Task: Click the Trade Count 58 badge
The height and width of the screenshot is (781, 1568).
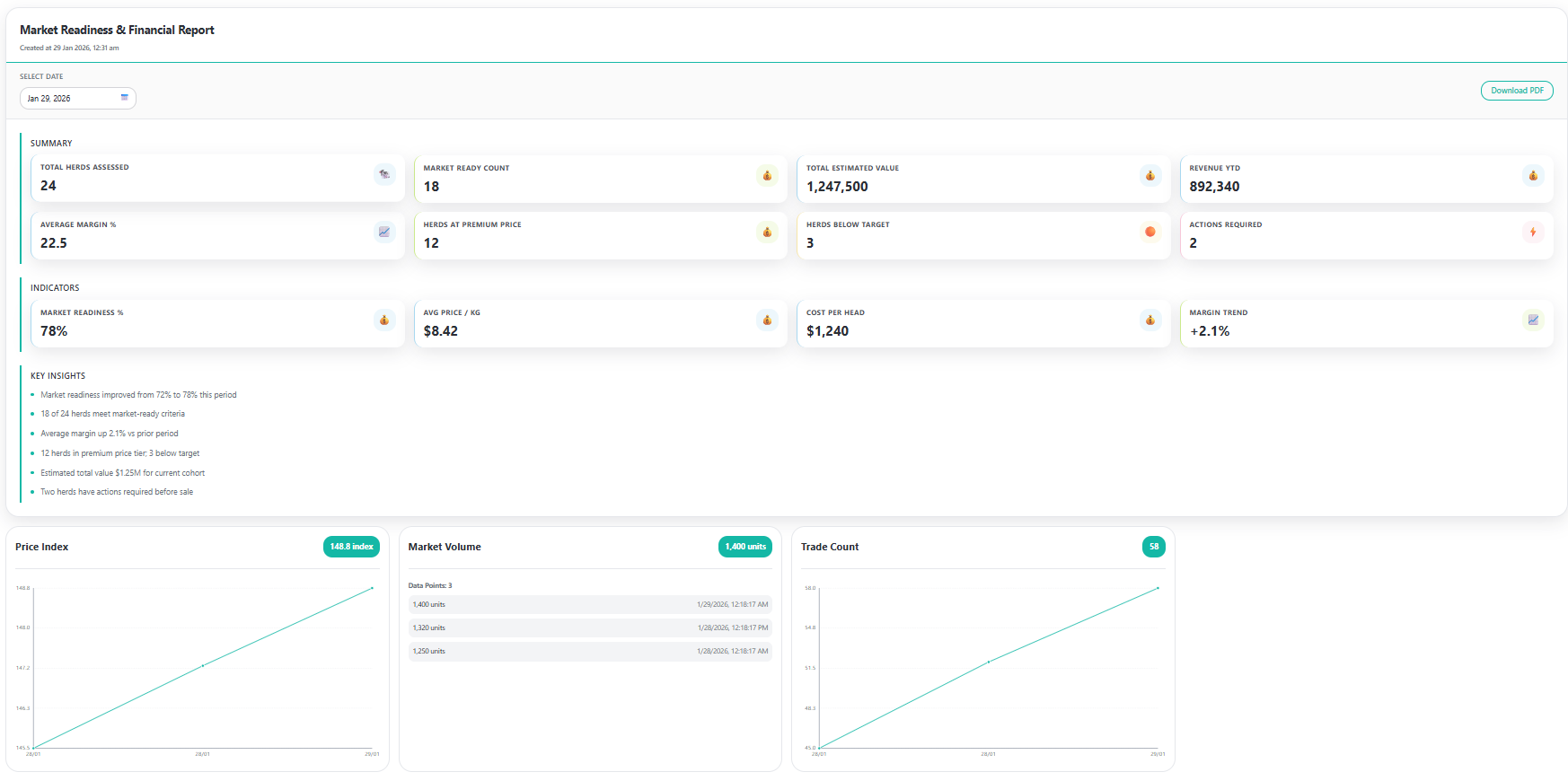Action: point(1154,547)
